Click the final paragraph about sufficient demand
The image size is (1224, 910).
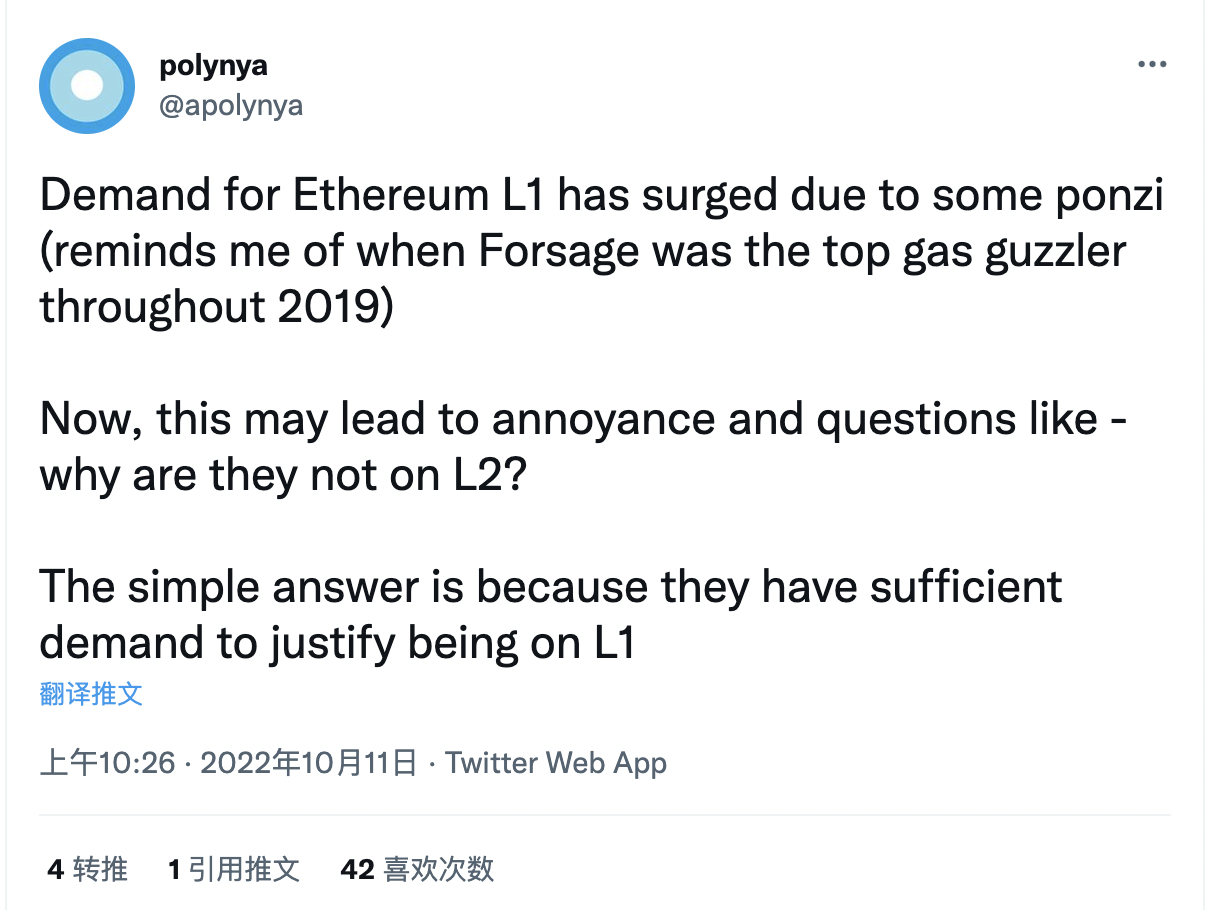pos(551,614)
